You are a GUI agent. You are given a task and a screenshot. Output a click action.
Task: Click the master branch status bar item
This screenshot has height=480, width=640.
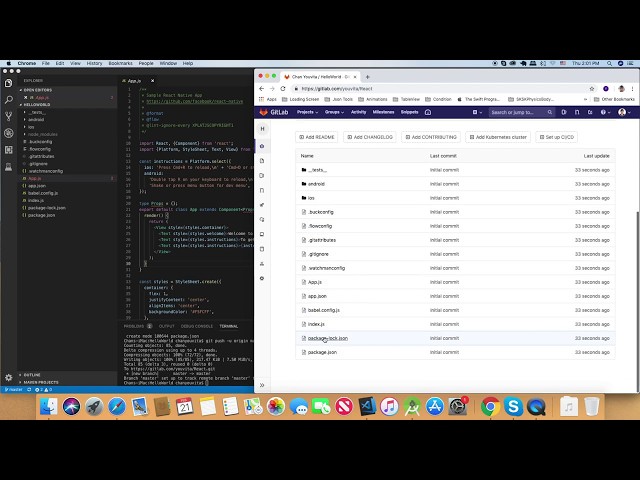[13, 389]
